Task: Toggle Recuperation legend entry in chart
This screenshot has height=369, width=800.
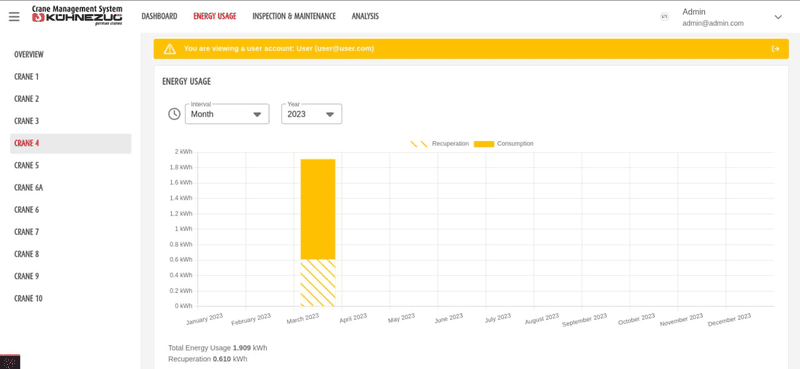Action: 439,144
